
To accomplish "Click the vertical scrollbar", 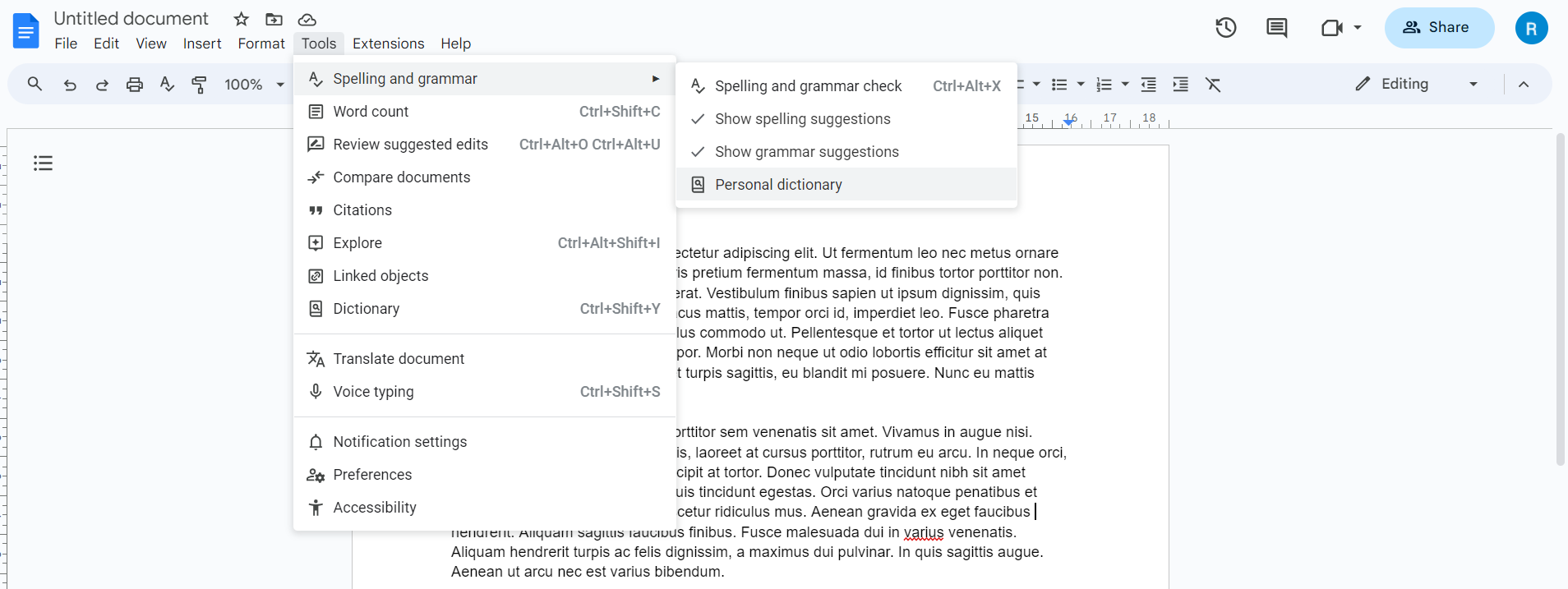I will click(x=1560, y=300).
